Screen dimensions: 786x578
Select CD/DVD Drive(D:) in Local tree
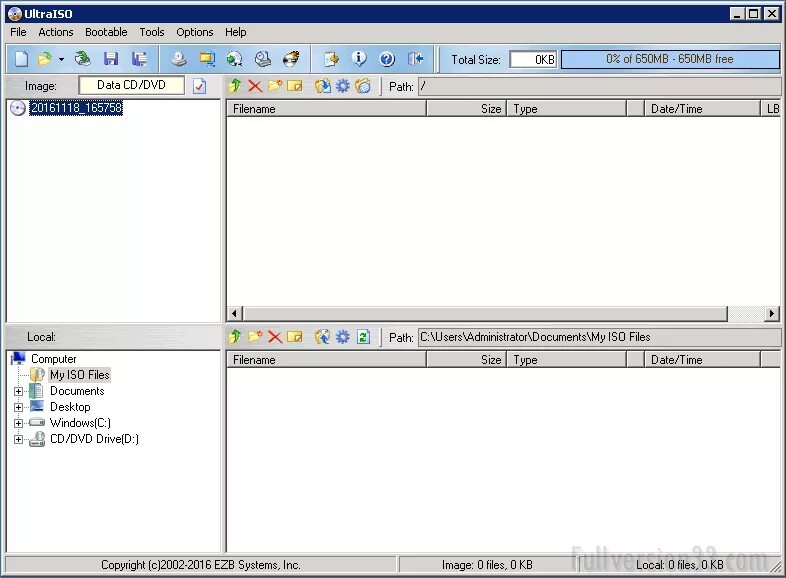click(94, 439)
